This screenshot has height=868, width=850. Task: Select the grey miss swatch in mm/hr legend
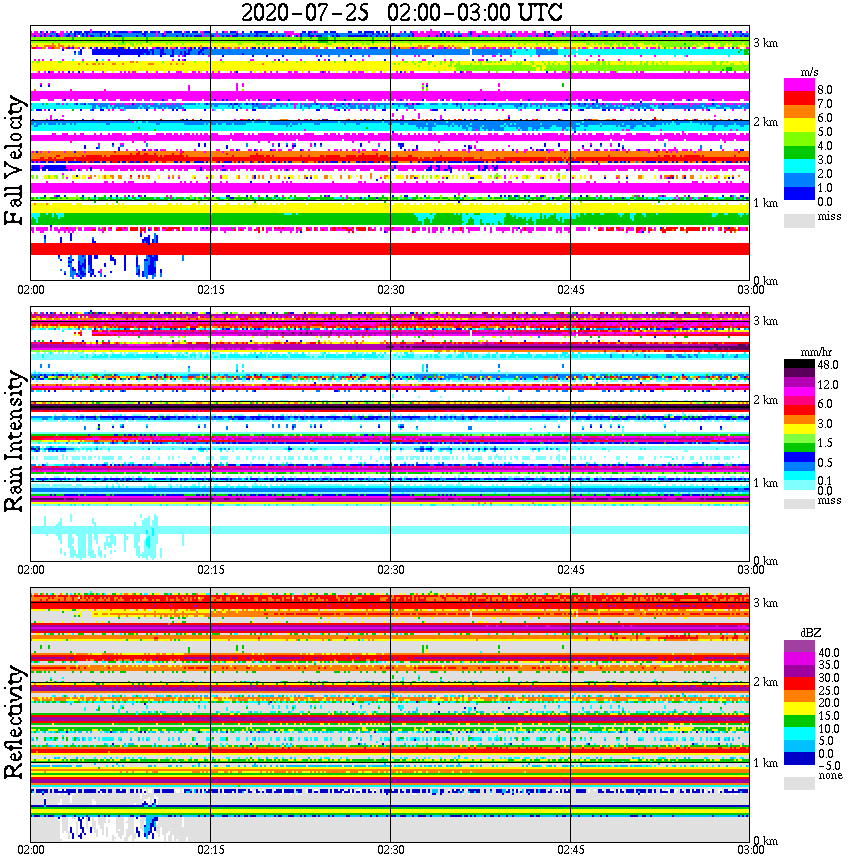coord(799,503)
